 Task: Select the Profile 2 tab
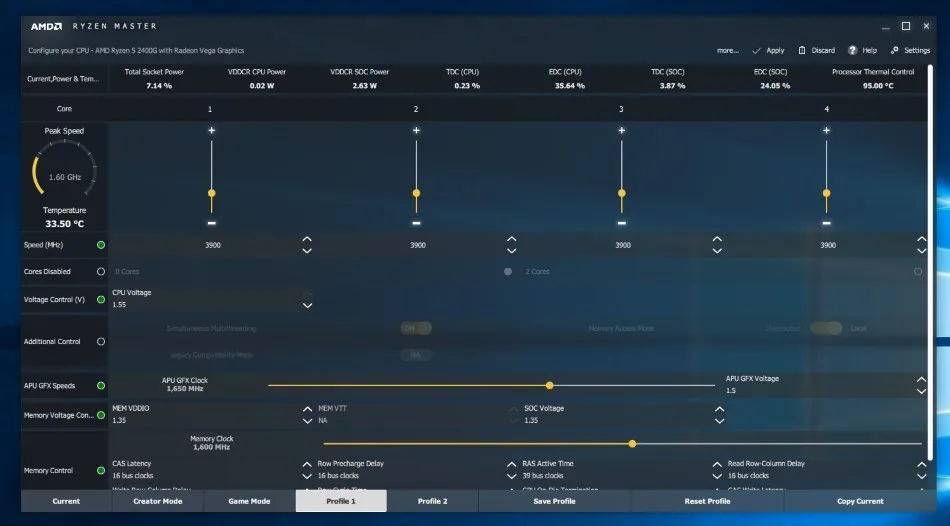tap(433, 501)
